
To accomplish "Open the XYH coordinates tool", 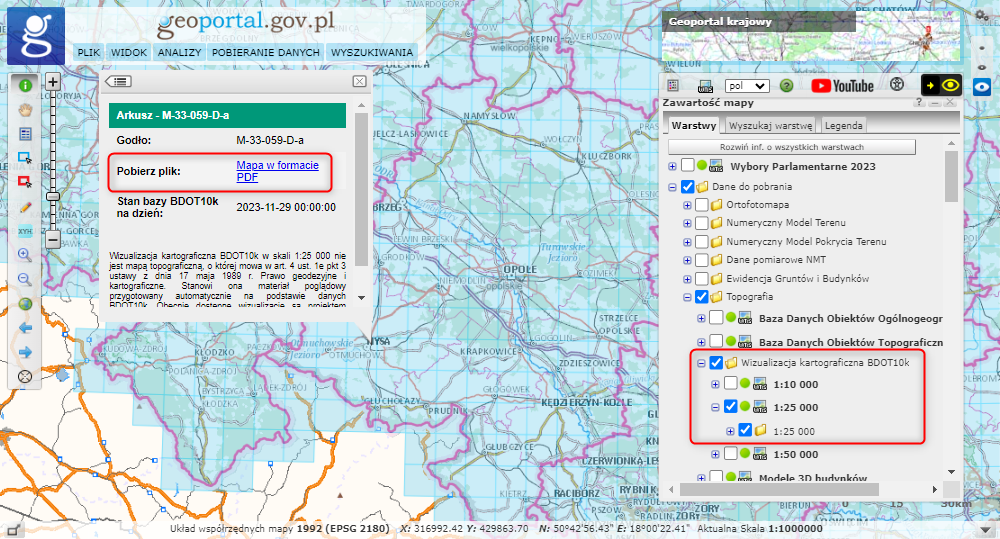I will (25, 231).
